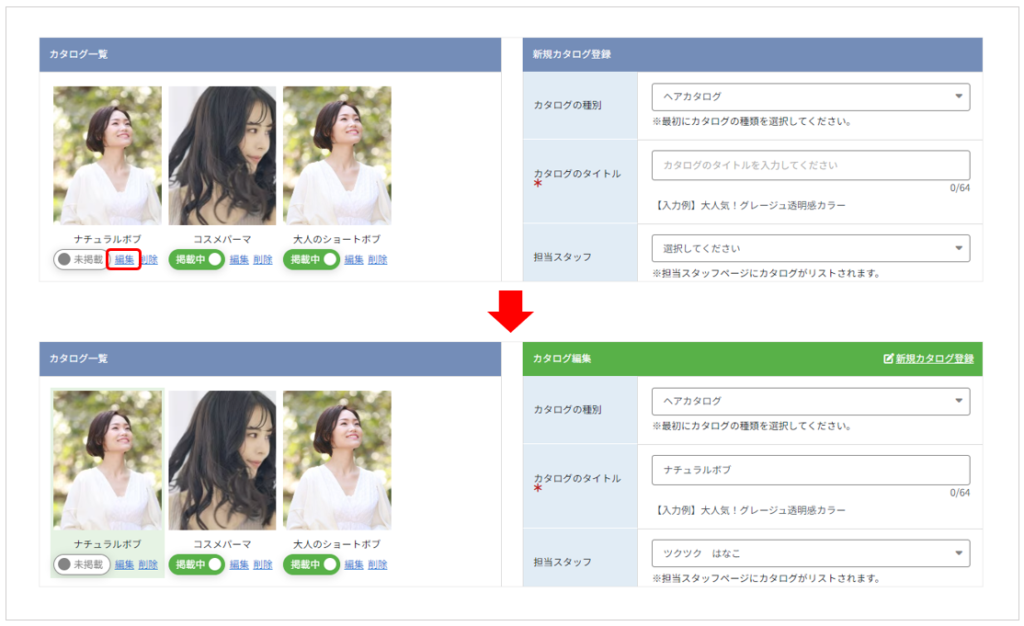Screen dimensions: 1024x626
Task: Click the empty カタログのタイトル input field
Action: (810, 165)
